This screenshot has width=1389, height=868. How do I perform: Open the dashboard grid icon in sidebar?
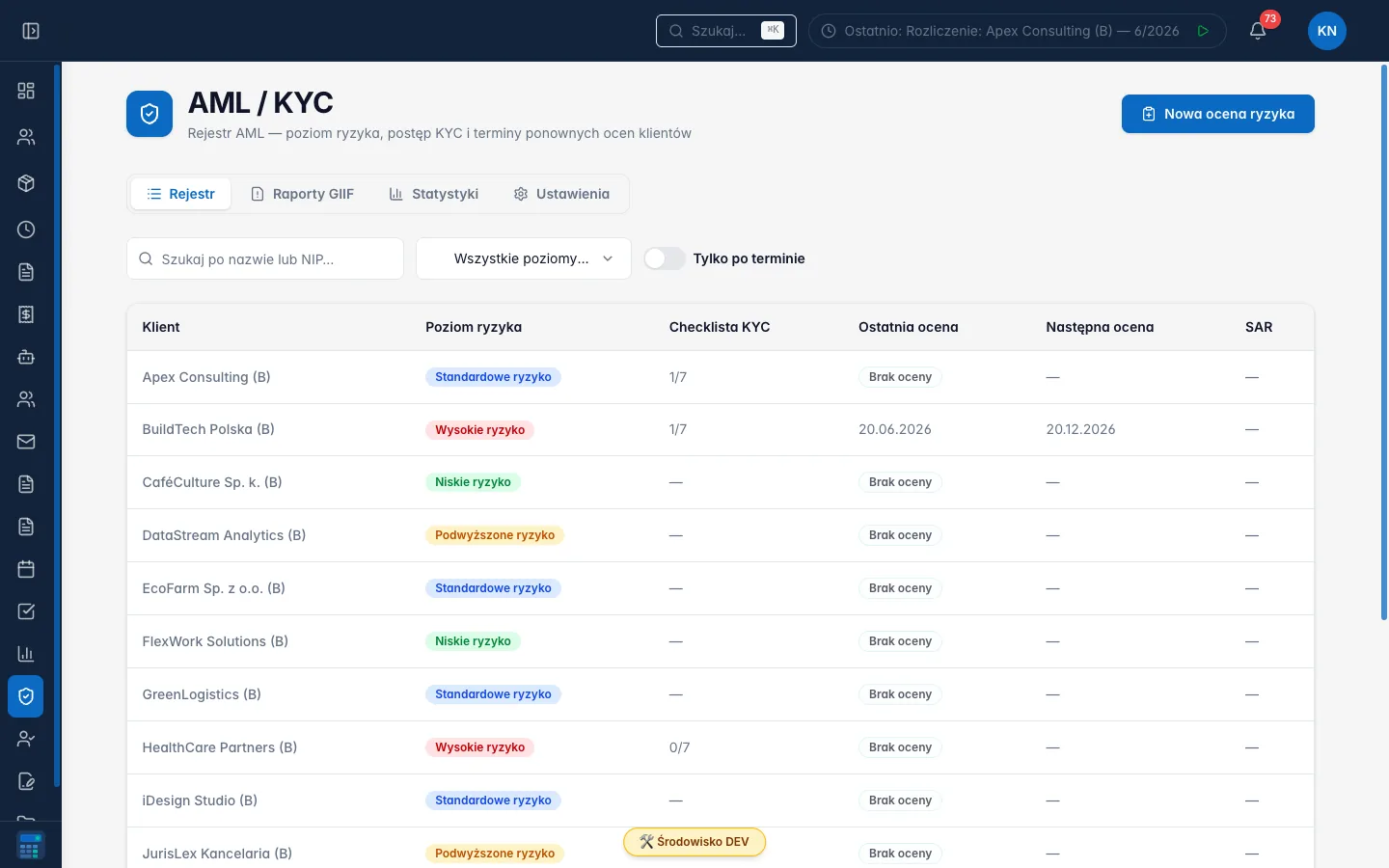26,91
